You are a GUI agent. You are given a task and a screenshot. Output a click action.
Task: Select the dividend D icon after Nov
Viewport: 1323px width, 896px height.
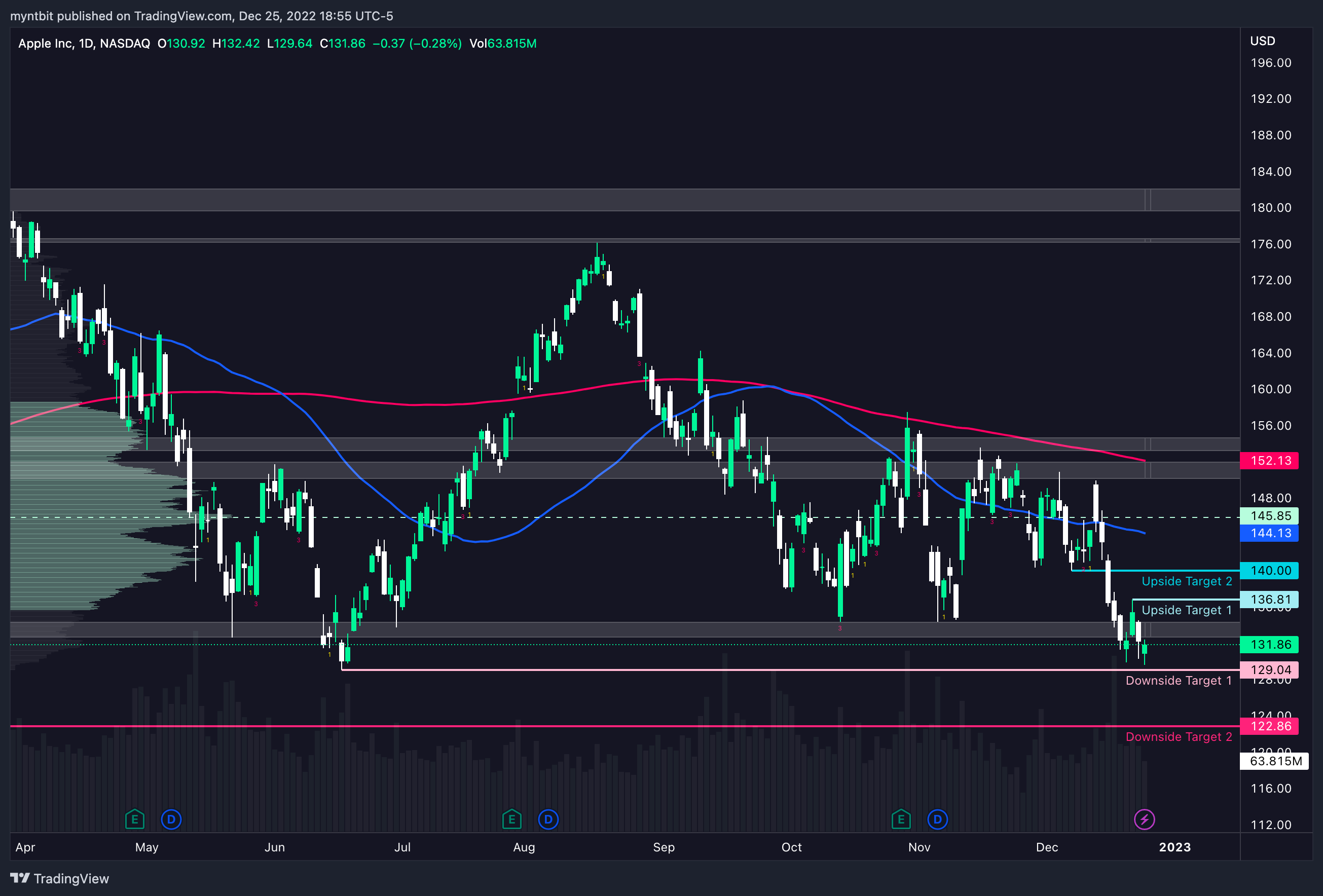pyautogui.click(x=938, y=819)
